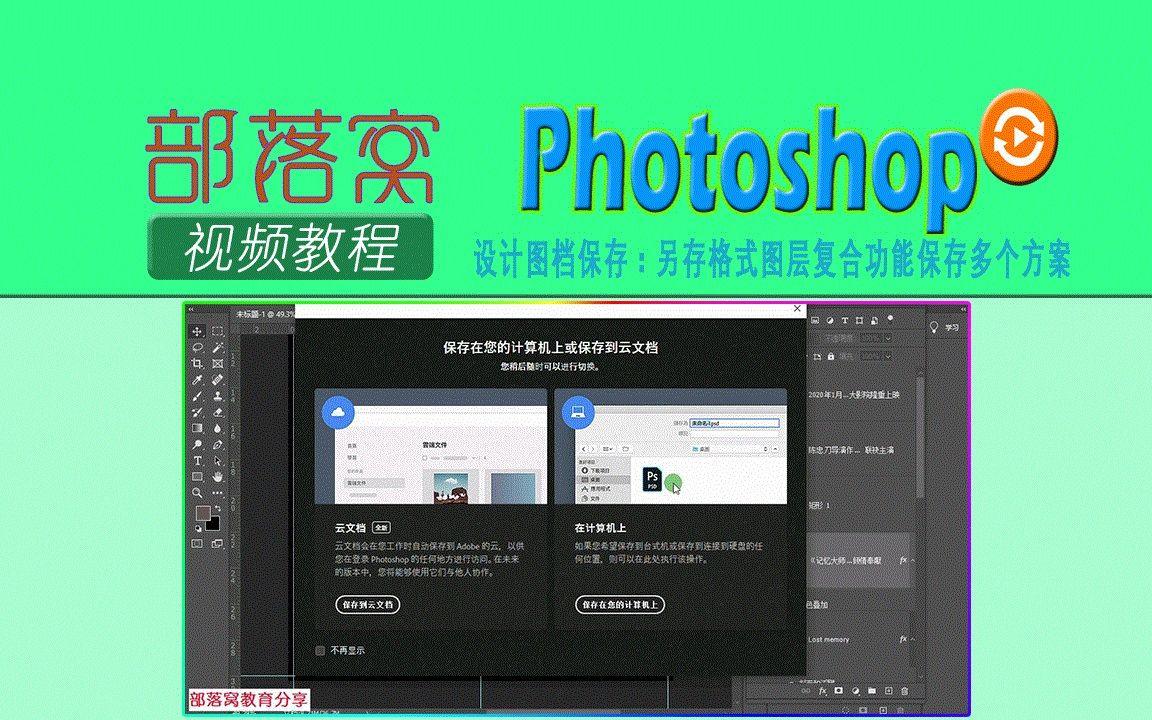The image size is (1152, 720).
Task: Select the Move tool
Action: [197, 331]
